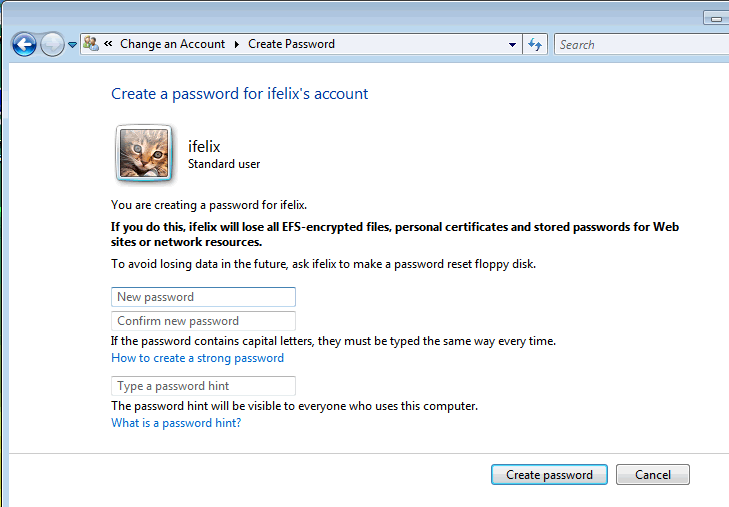This screenshot has height=507, width=729.
Task: Select 'Change an Account' breadcrumb
Action: pos(173,44)
